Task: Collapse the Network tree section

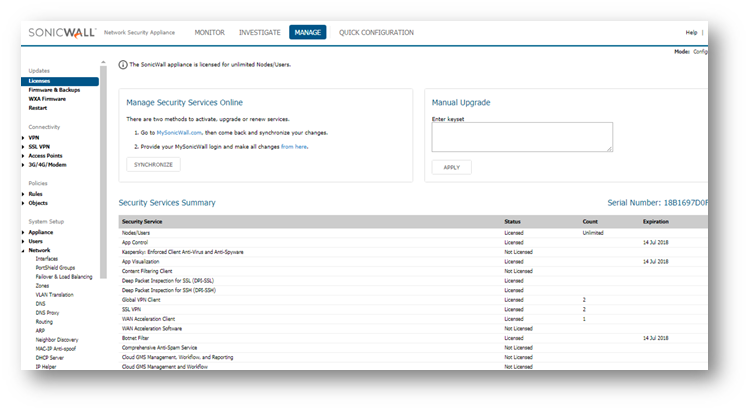Action: (23, 250)
